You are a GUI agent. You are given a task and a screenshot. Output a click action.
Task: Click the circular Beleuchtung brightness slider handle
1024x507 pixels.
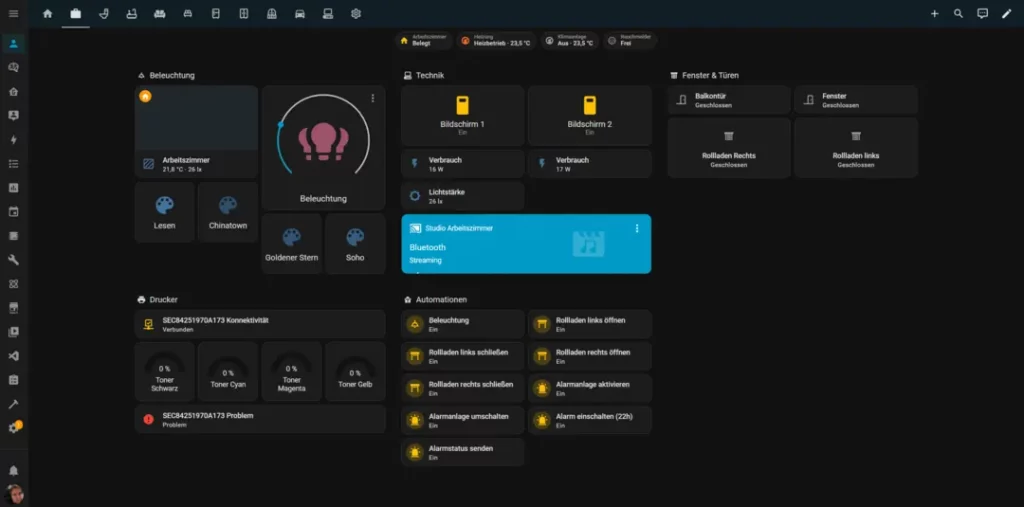tap(281, 124)
